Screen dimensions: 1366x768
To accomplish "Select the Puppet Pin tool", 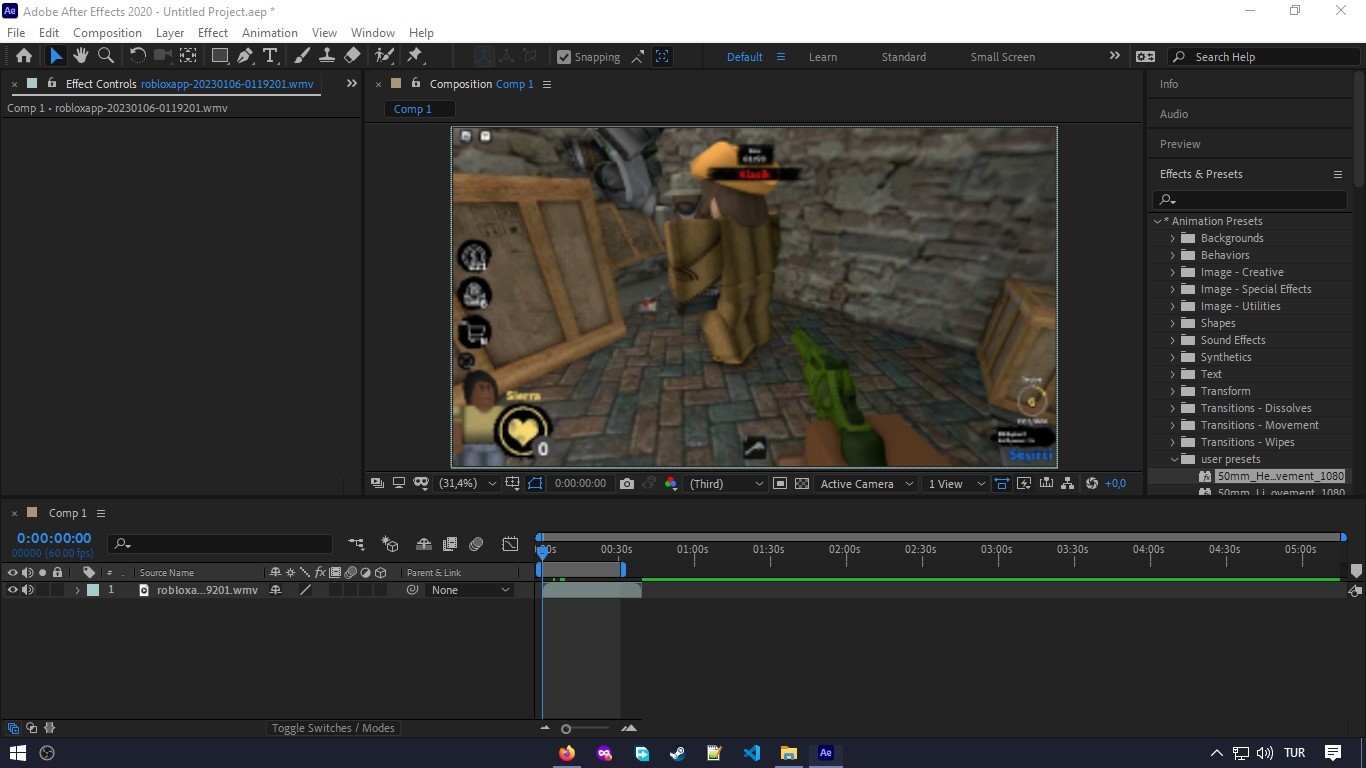I will [415, 56].
